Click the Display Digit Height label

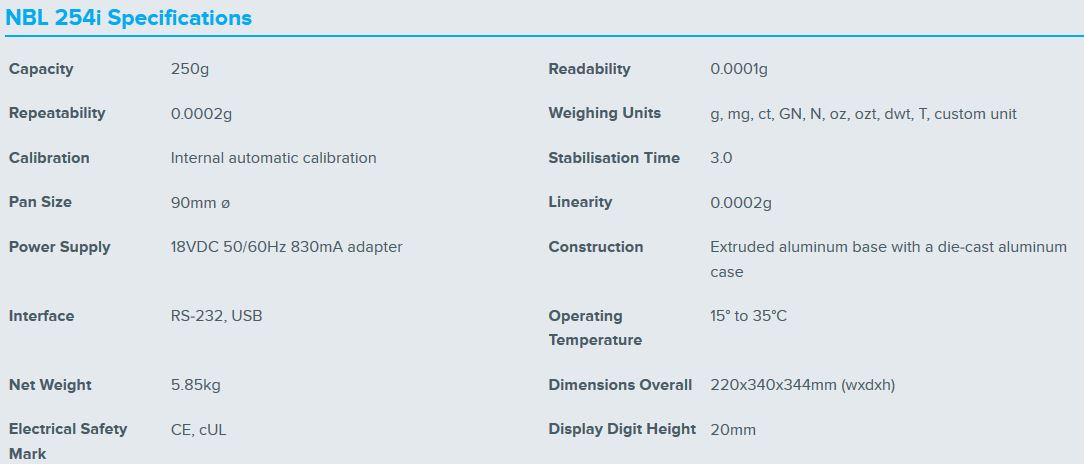click(x=621, y=429)
